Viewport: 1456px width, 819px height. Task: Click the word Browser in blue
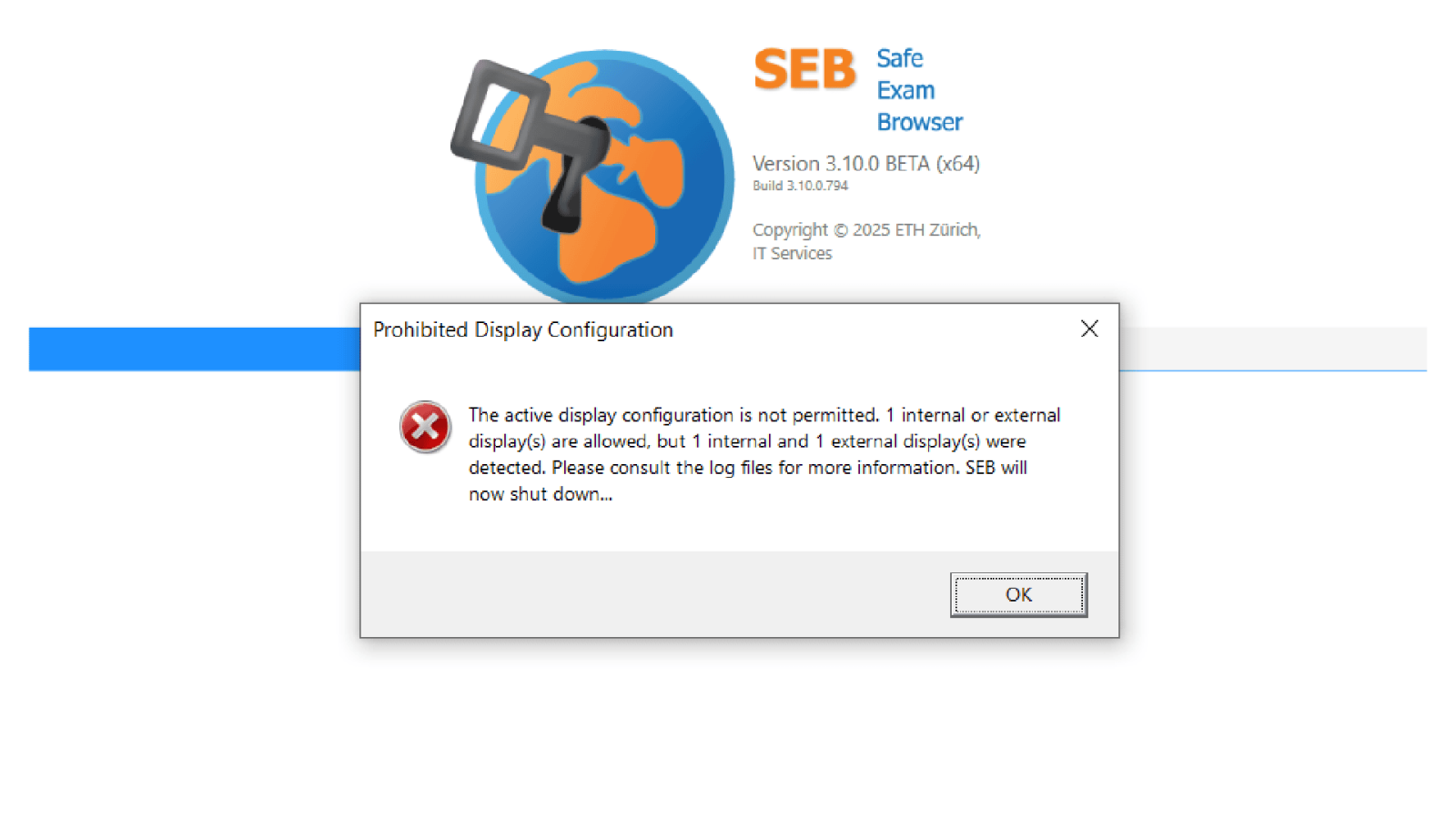click(x=919, y=122)
